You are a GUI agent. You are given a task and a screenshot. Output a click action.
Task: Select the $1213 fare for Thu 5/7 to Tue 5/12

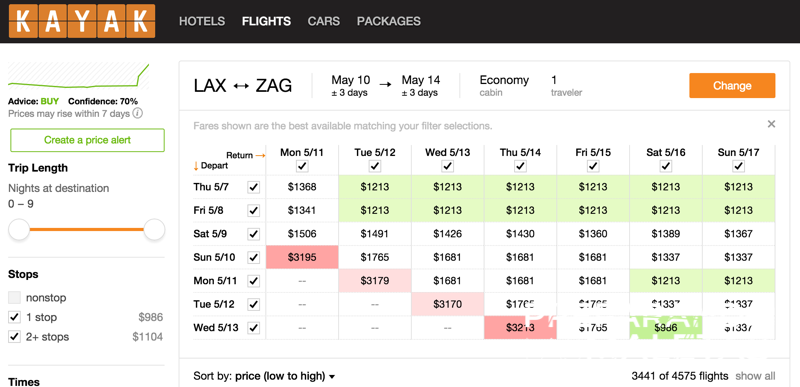375,187
